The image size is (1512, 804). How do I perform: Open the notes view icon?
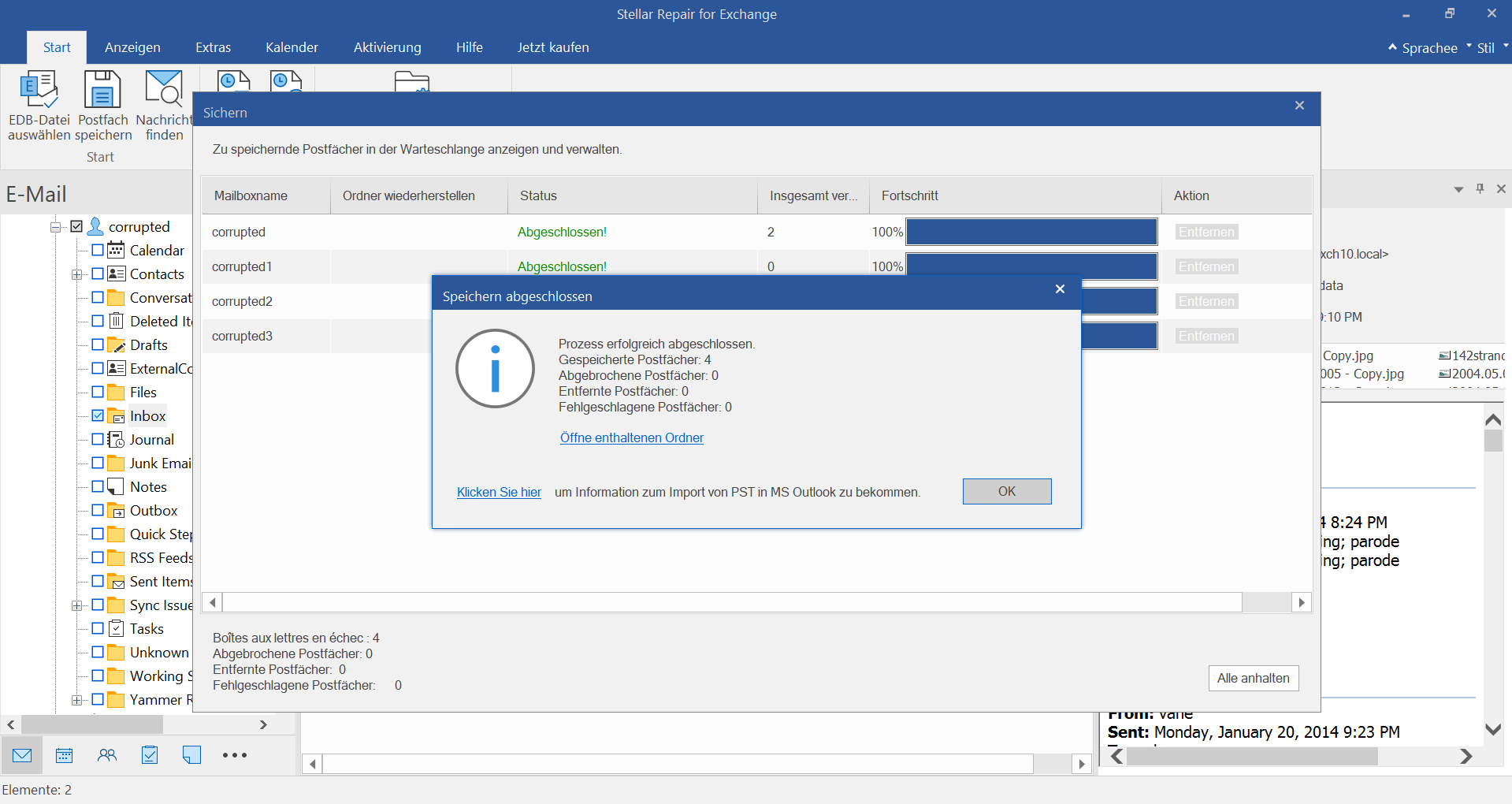coord(191,755)
